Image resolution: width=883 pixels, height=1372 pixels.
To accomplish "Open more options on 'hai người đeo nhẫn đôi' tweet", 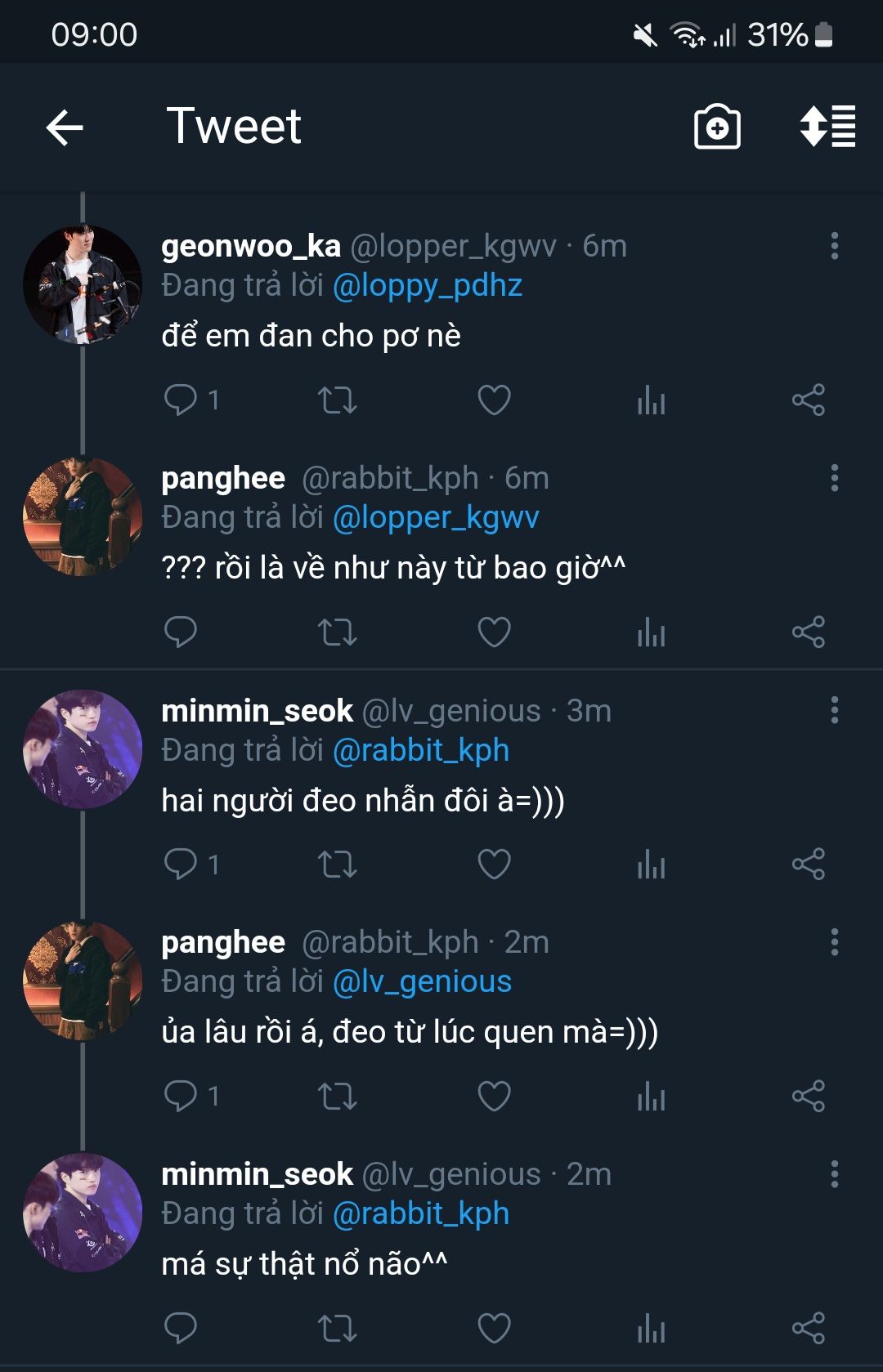I will click(834, 710).
